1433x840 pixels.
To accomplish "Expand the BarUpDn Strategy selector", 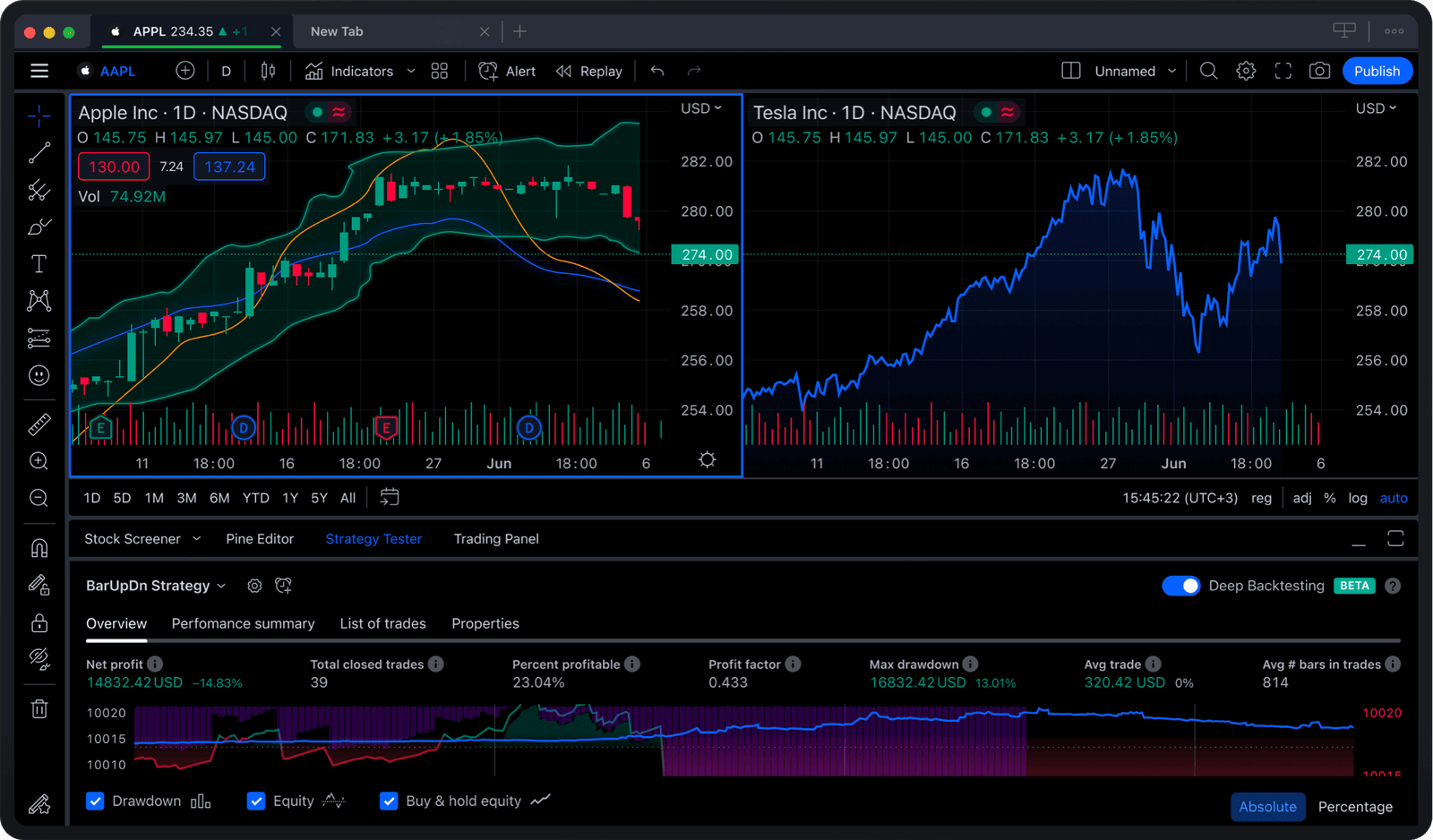I will (221, 586).
